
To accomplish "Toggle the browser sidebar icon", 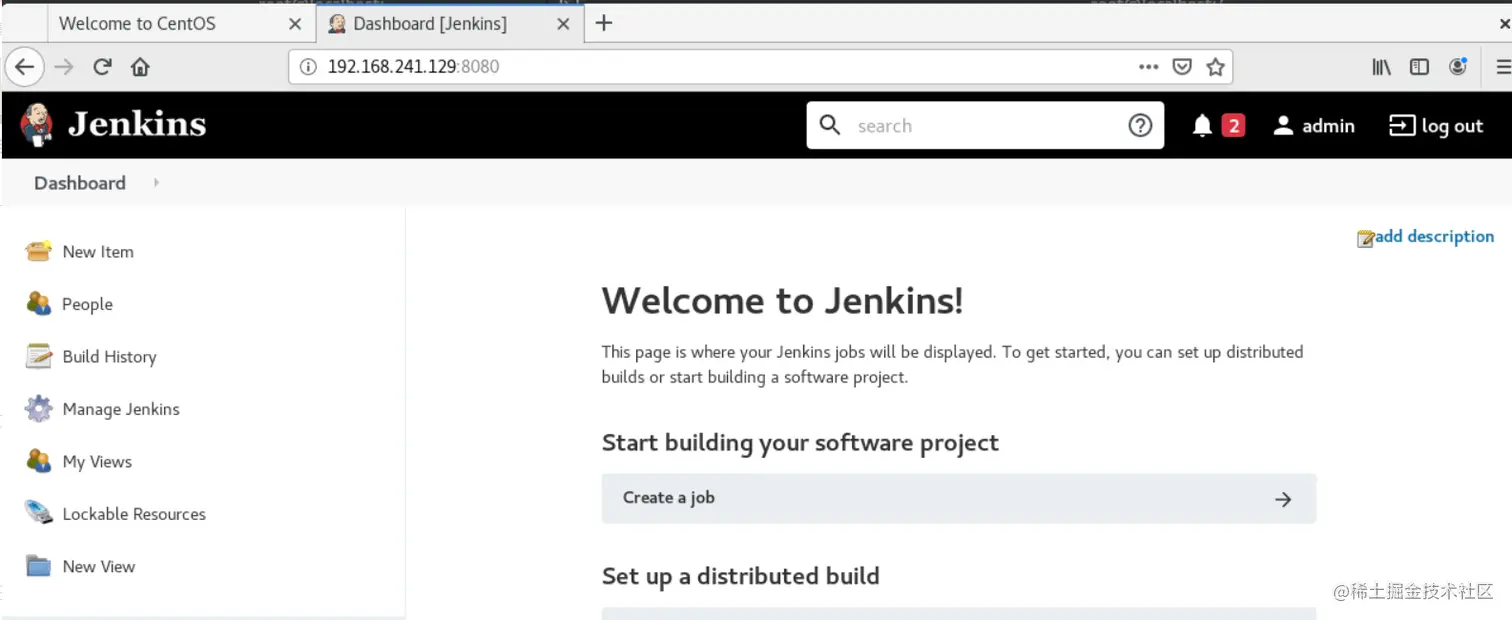I will 1419,67.
